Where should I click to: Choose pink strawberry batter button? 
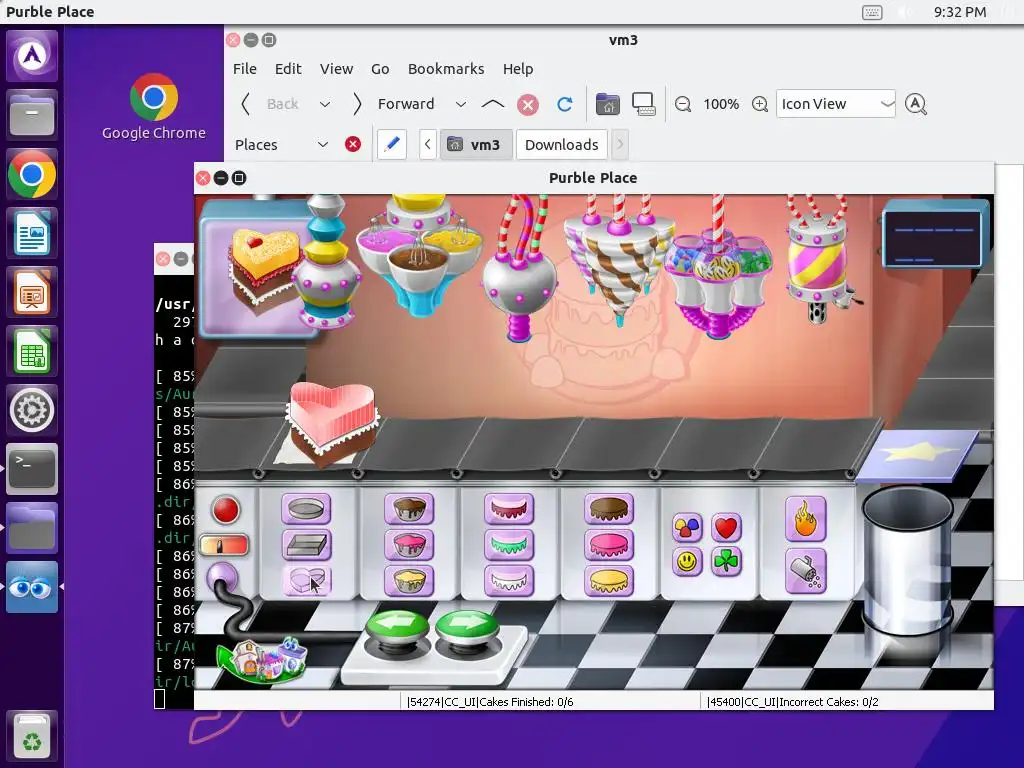point(409,544)
